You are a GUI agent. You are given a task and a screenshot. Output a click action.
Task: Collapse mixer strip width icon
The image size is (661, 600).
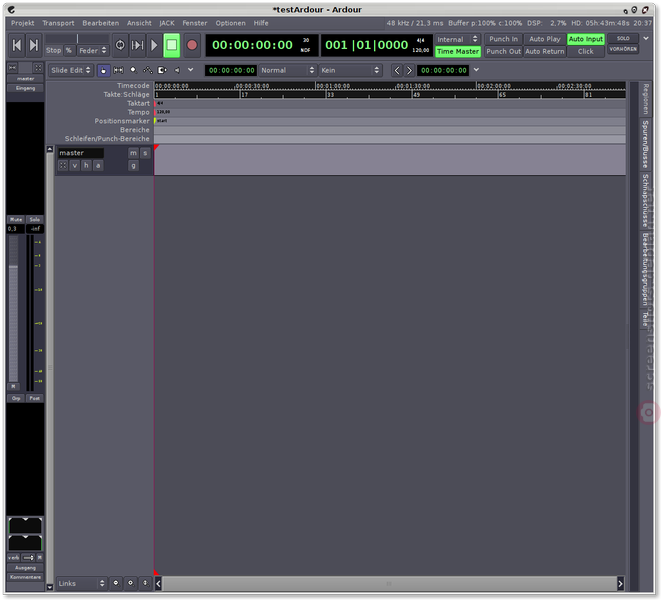pos(13,67)
